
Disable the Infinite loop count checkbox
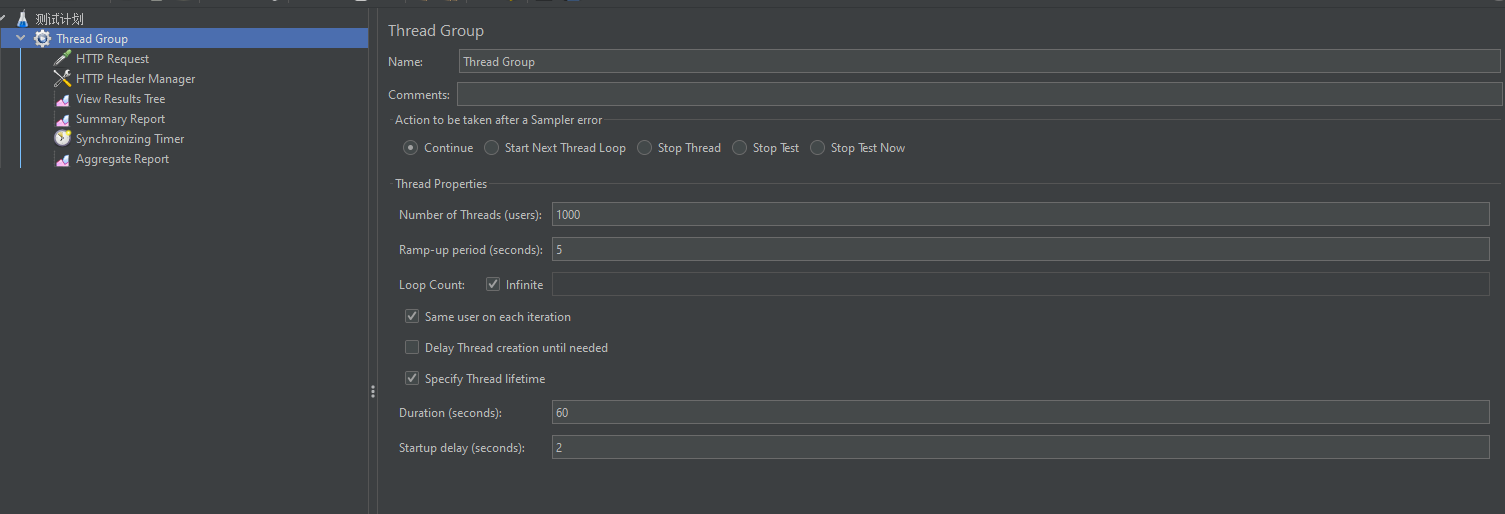(492, 284)
